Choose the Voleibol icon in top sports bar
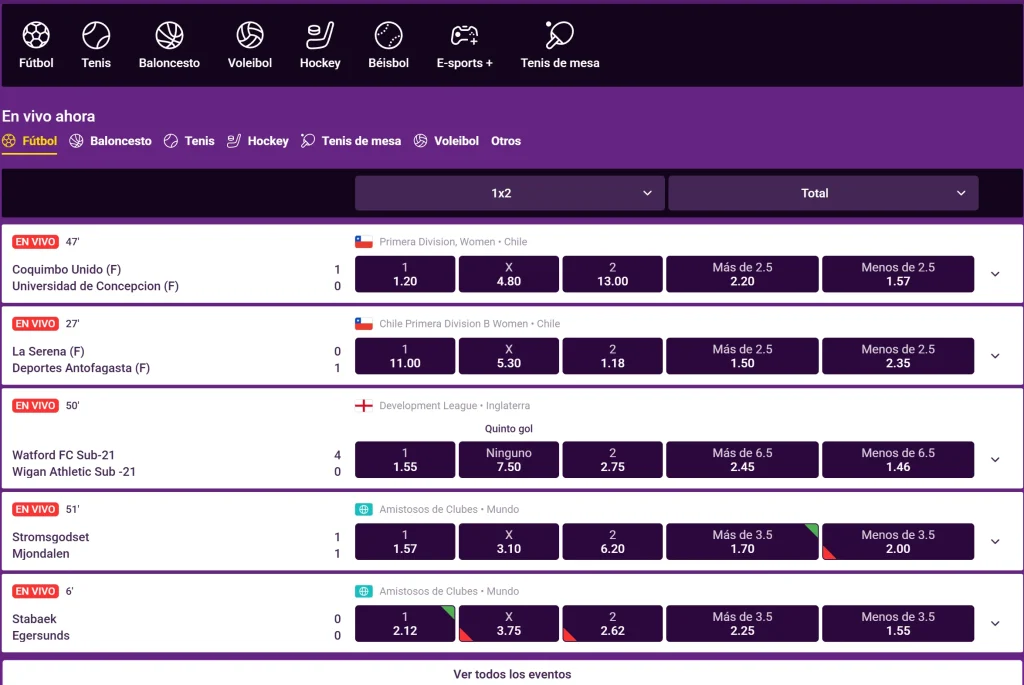 point(249,36)
